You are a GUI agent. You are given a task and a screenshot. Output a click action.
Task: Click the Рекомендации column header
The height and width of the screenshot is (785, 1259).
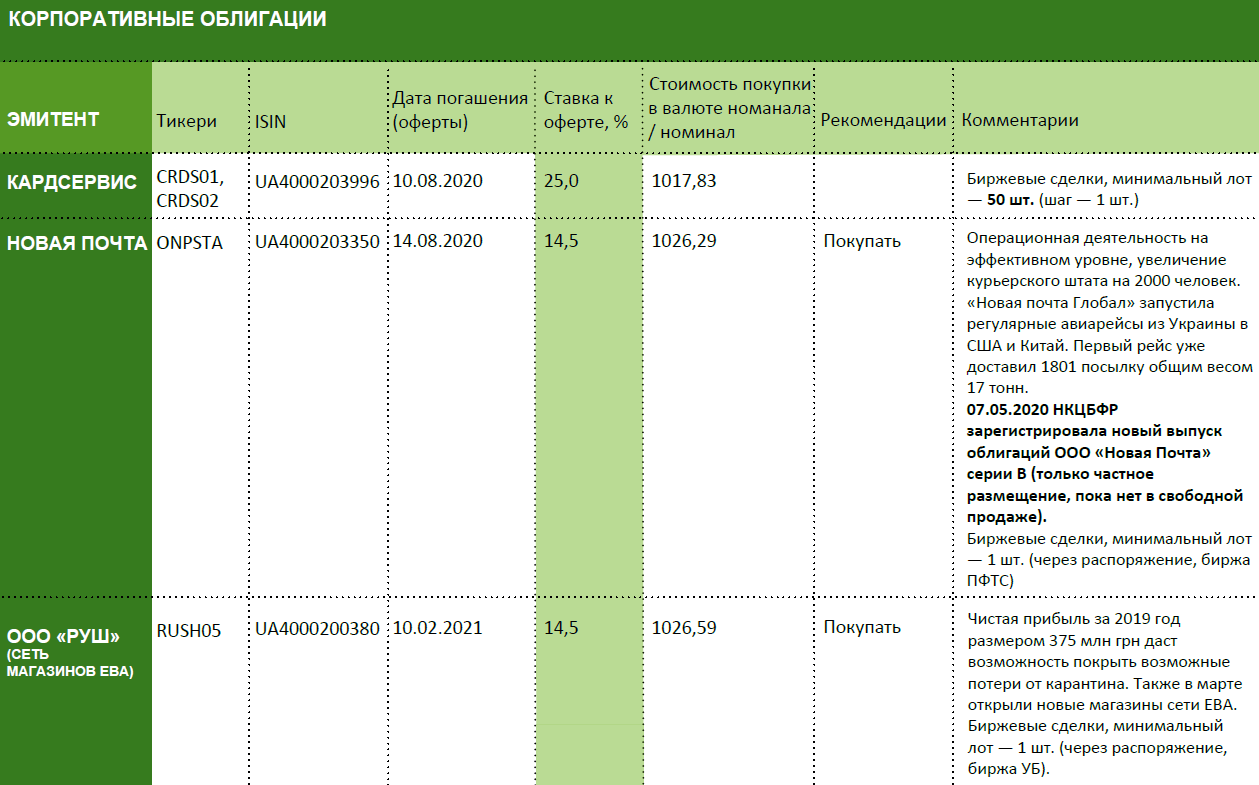(883, 121)
